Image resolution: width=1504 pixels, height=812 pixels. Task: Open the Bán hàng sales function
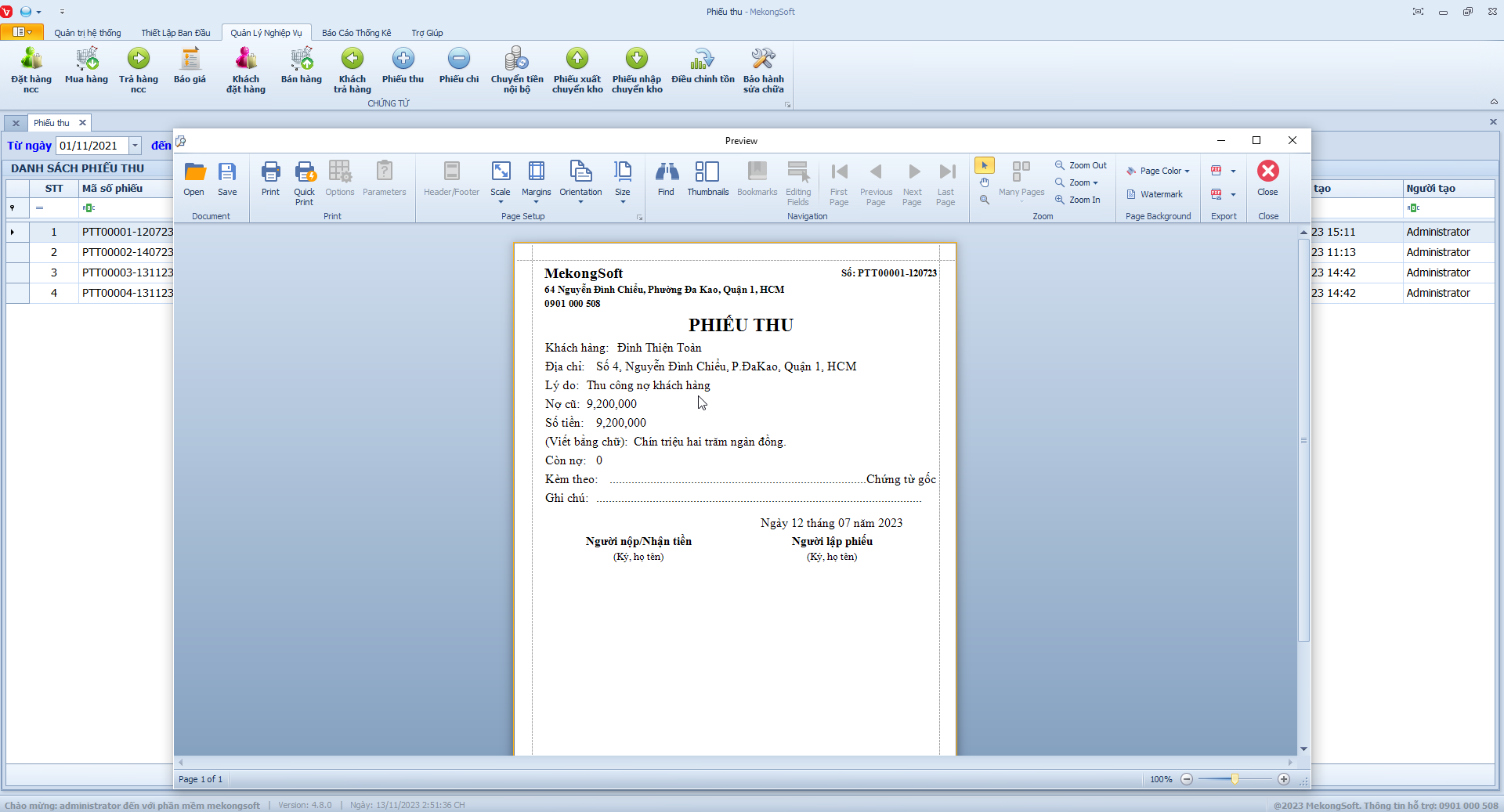point(302,66)
